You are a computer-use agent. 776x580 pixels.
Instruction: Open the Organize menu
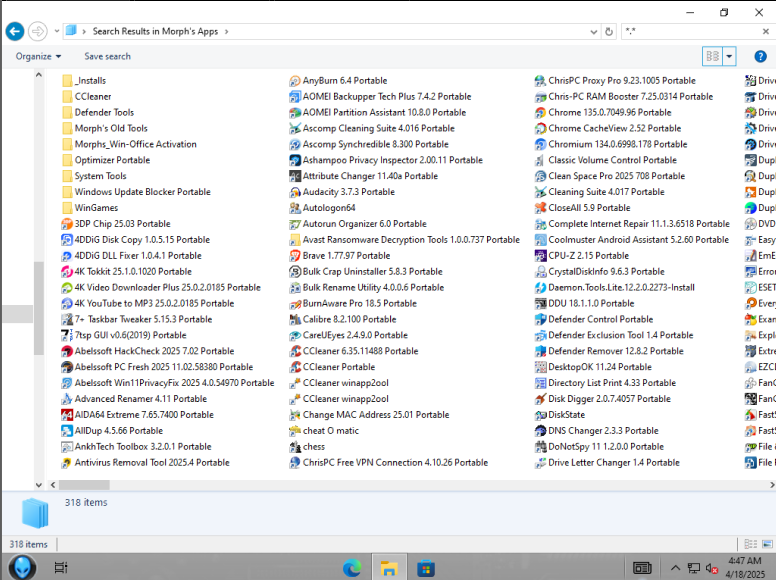pos(38,56)
